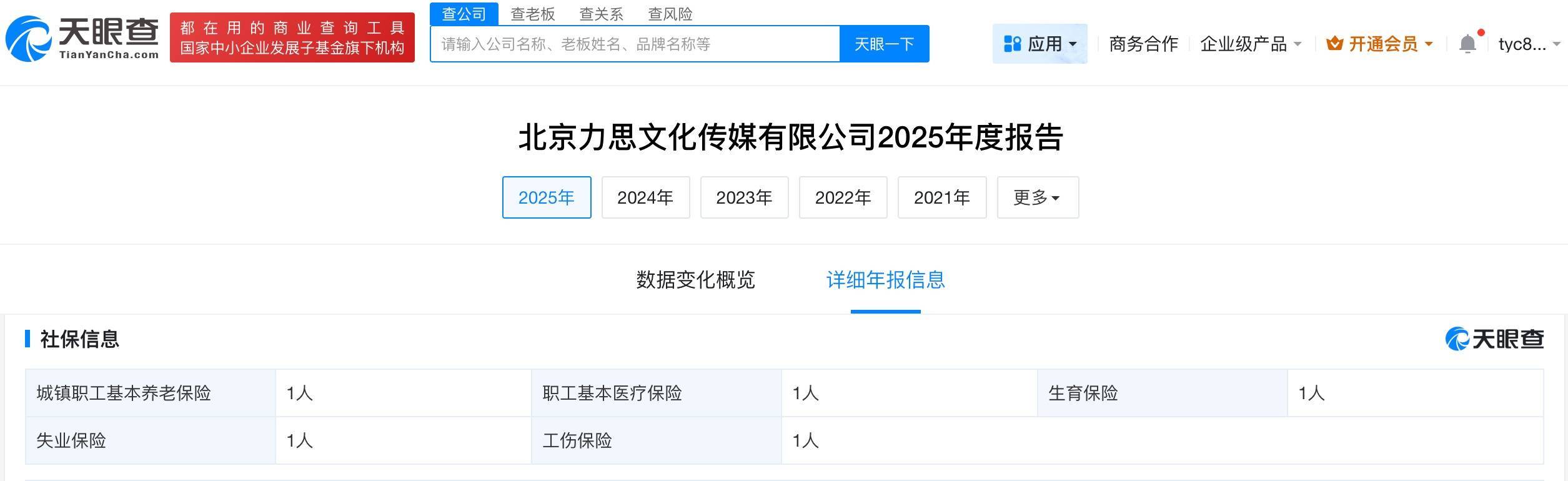The height and width of the screenshot is (481, 1568).
Task: Select the 查风险 search tab
Action: click(x=670, y=14)
